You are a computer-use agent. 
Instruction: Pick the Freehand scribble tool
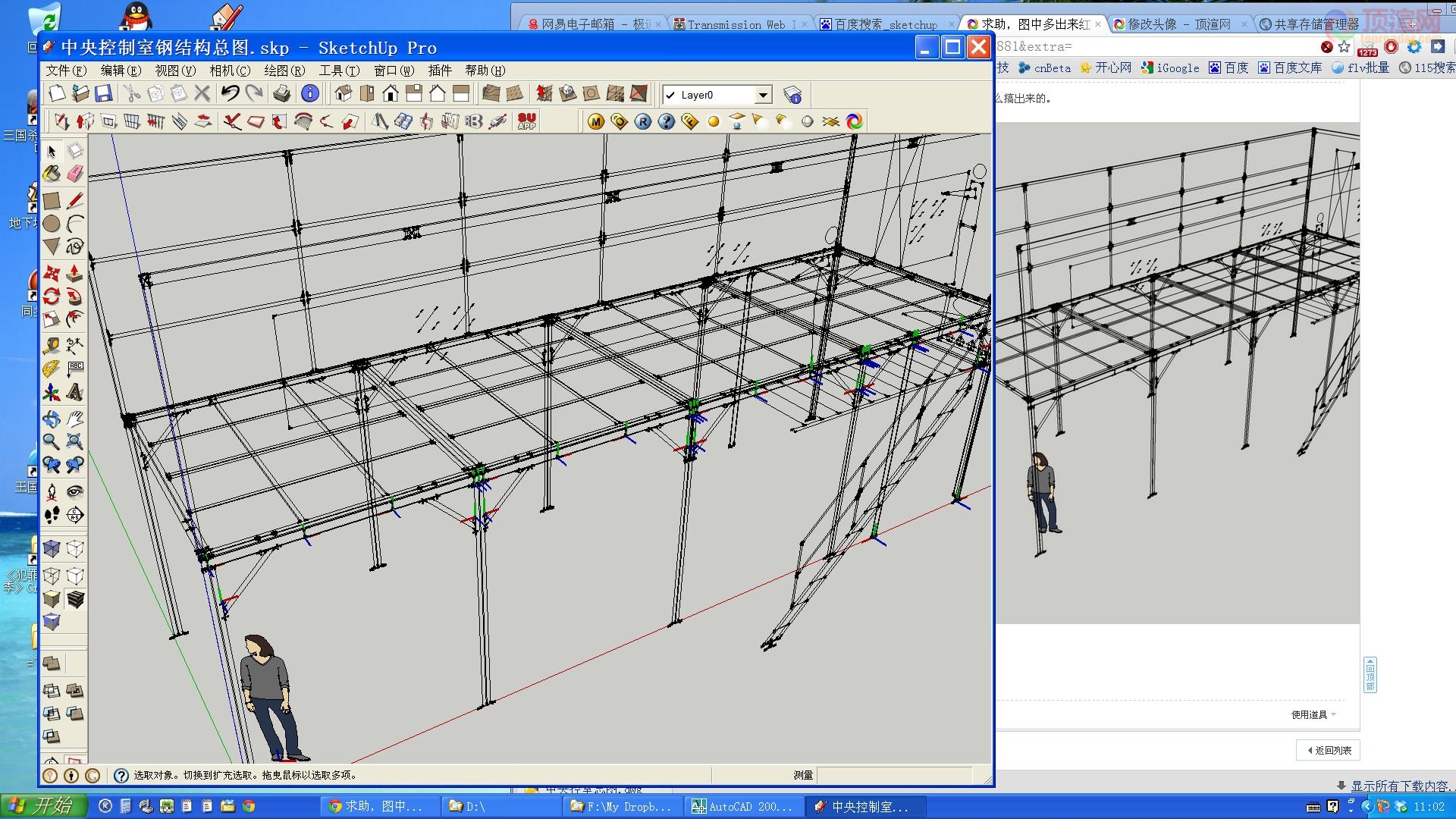(74, 246)
